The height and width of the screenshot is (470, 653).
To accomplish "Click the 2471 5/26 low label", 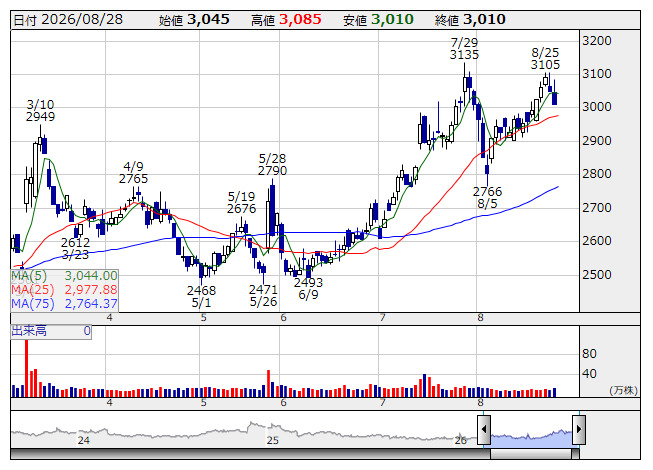I will coord(263,295).
